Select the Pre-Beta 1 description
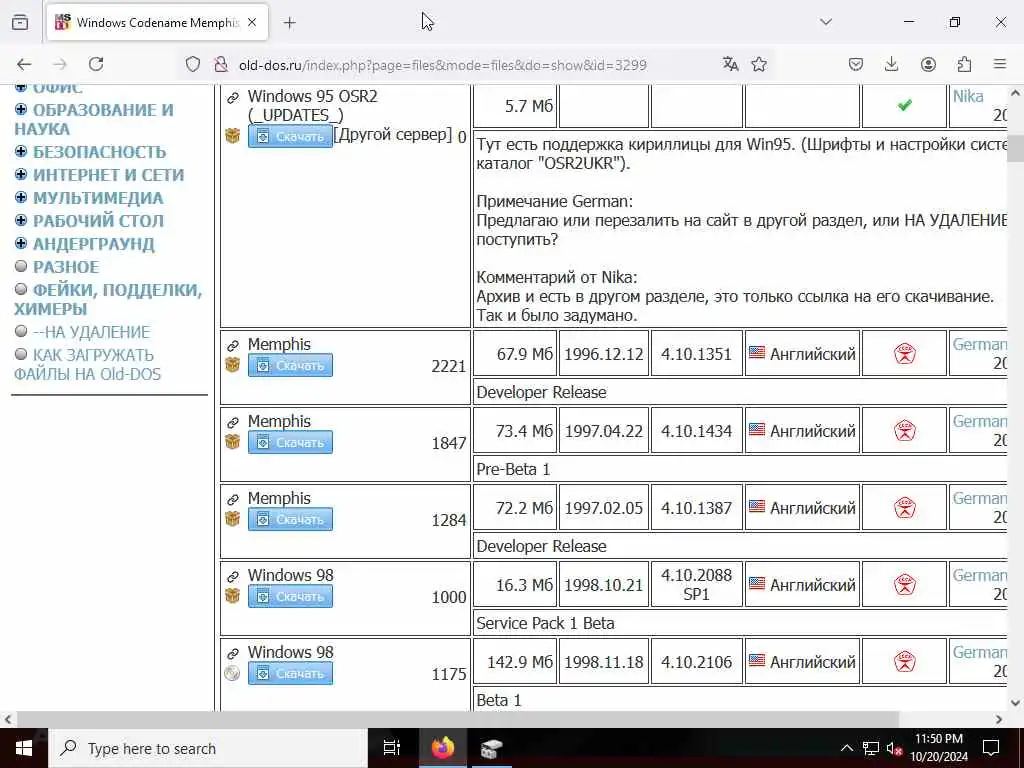Image resolution: width=1024 pixels, height=768 pixels. pyautogui.click(x=513, y=469)
